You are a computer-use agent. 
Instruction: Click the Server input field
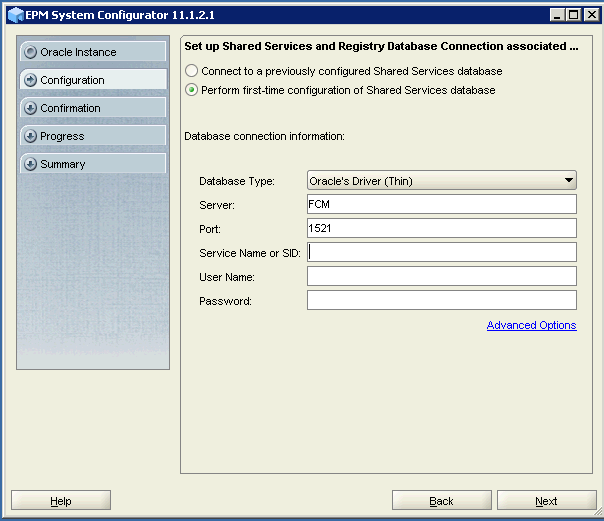pyautogui.click(x=442, y=204)
